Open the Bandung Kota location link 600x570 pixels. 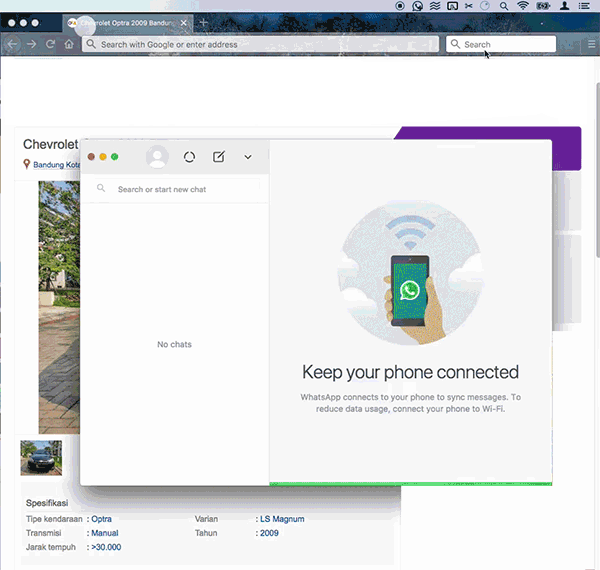56,165
